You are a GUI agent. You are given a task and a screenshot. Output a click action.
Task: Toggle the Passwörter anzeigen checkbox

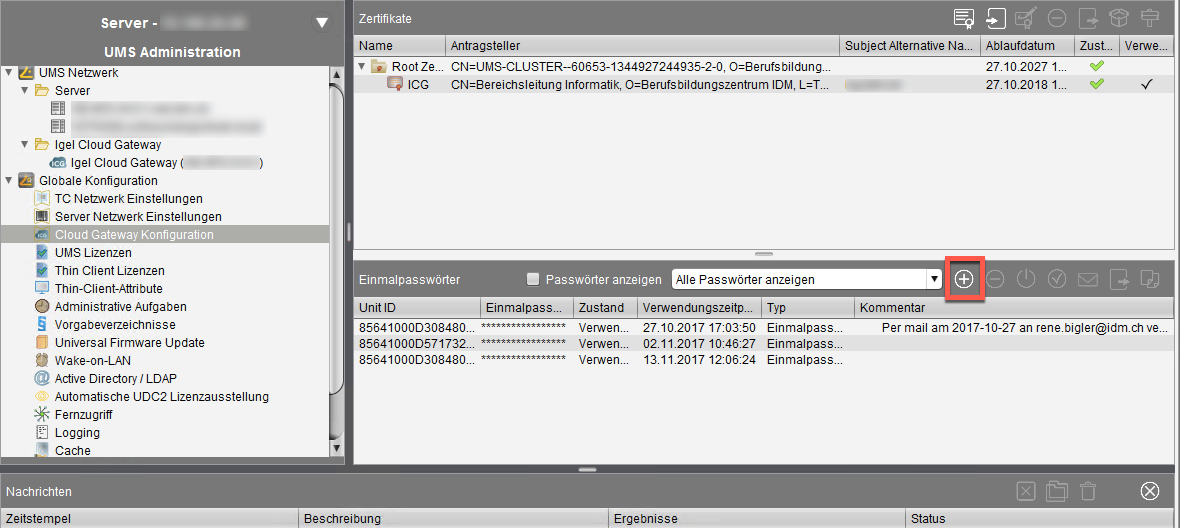(533, 279)
